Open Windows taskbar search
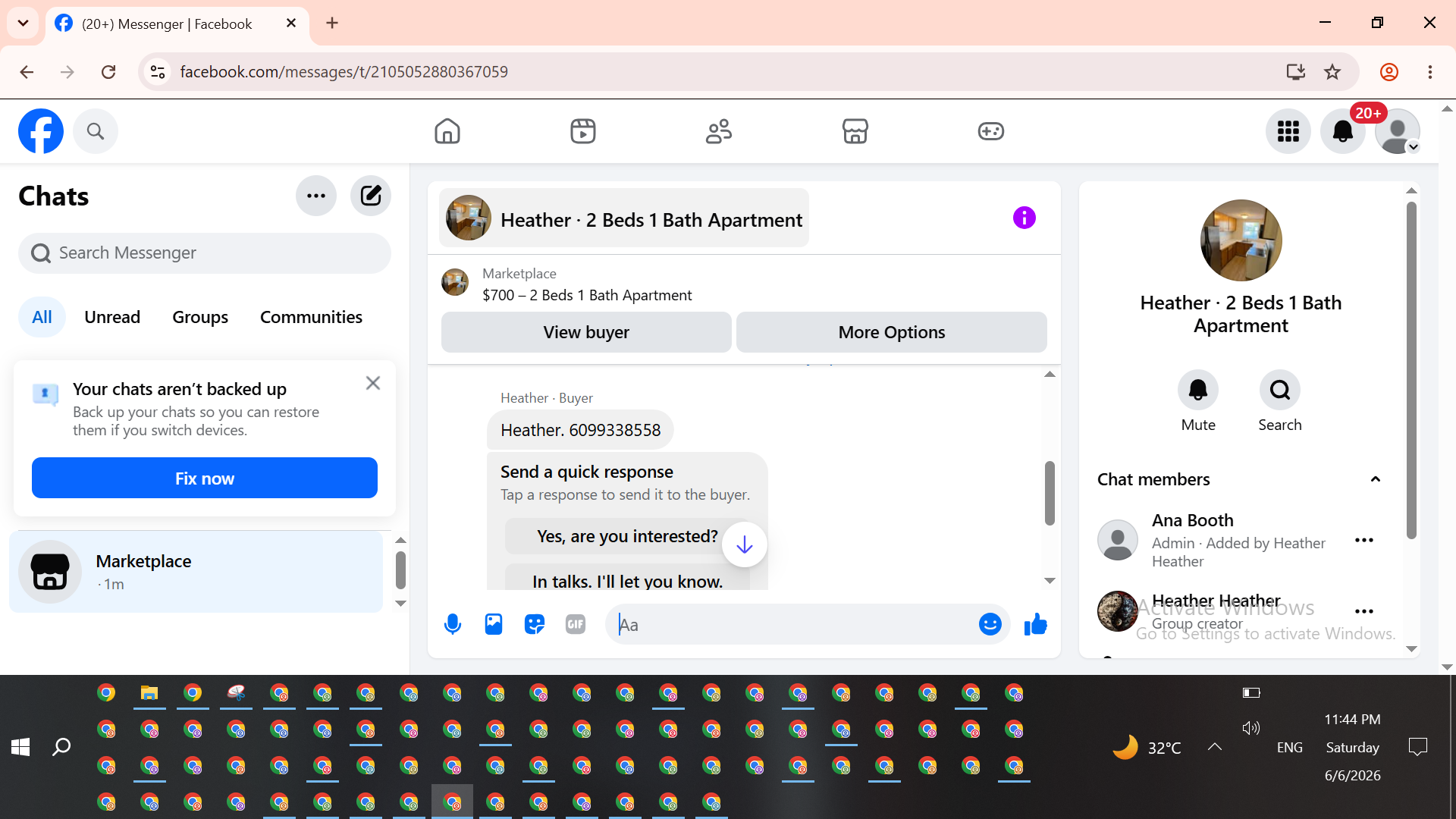Viewport: 1456px width, 819px height. pyautogui.click(x=61, y=747)
